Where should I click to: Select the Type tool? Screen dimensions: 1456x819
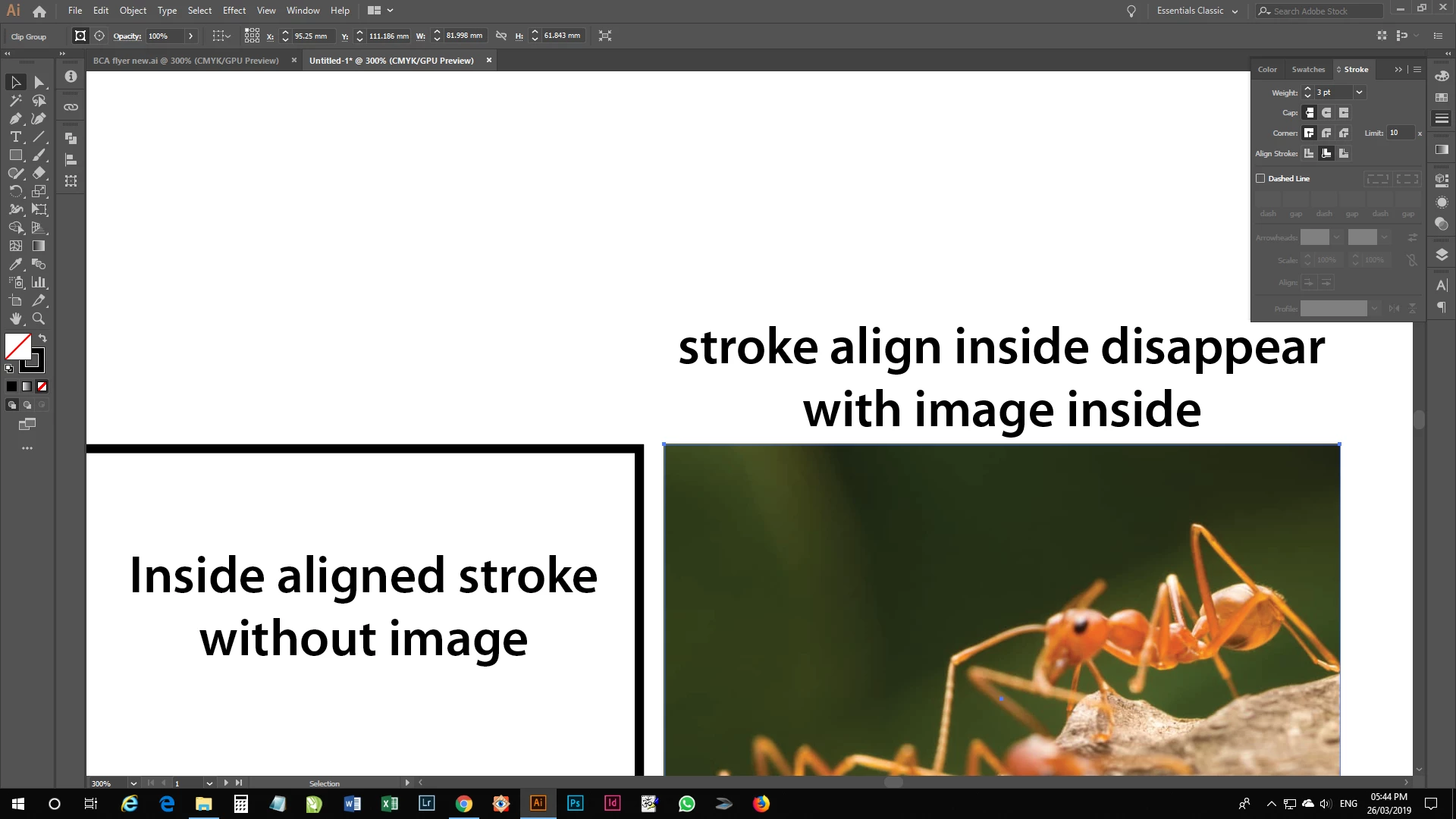15,136
